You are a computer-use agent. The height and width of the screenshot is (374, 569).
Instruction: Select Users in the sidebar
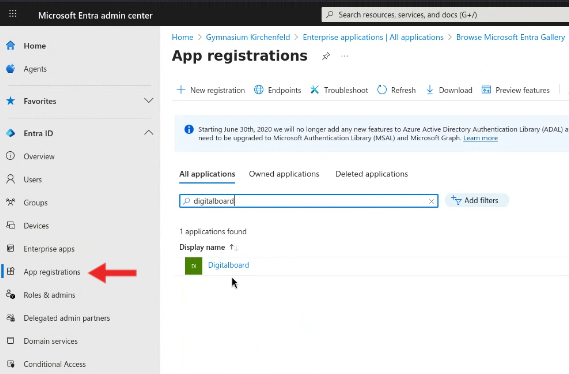pos(33,180)
